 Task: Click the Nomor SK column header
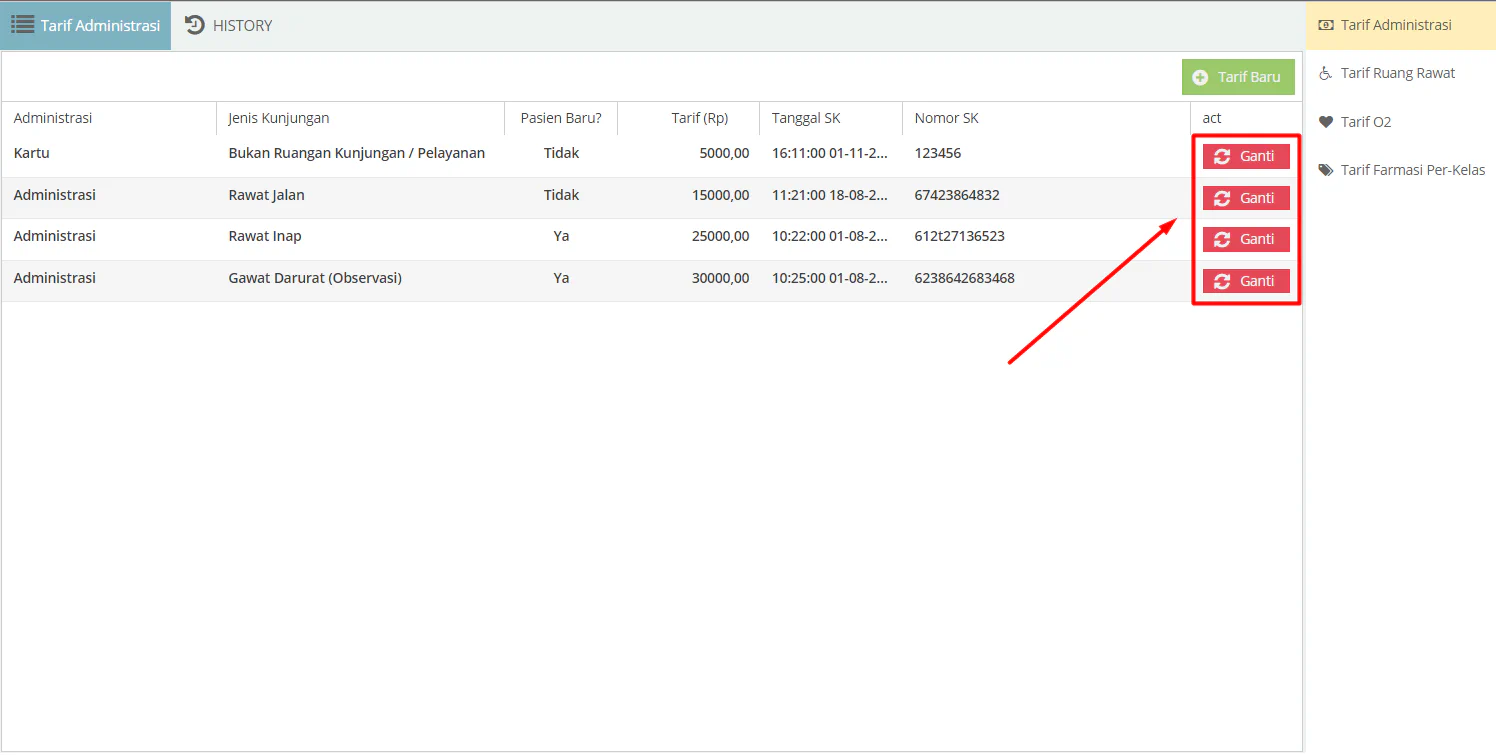coord(1046,118)
